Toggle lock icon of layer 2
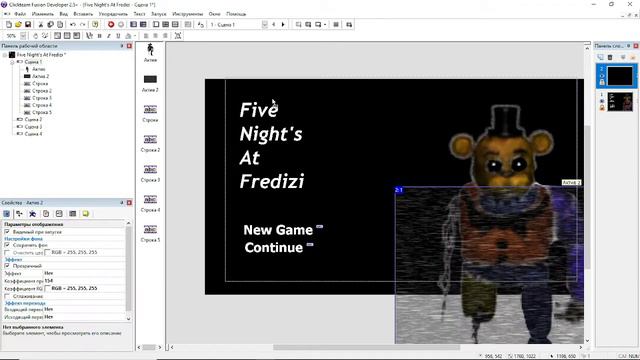The width and height of the screenshot is (640, 360). 602,82
